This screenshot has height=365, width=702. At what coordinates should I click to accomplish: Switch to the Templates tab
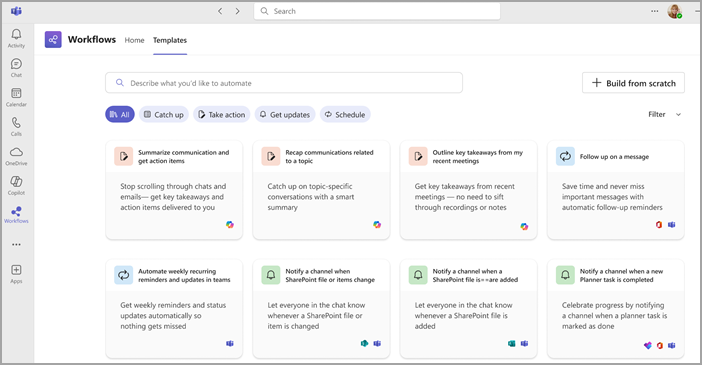(170, 40)
